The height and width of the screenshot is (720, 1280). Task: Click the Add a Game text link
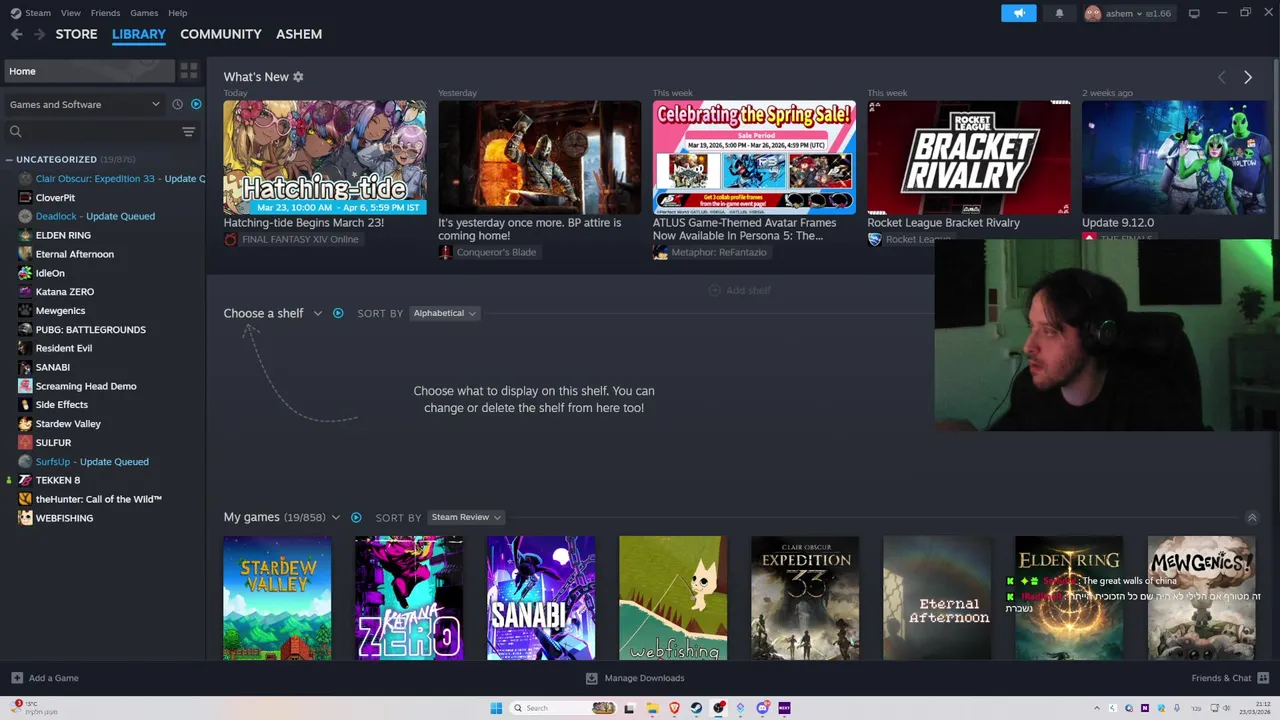pos(53,678)
